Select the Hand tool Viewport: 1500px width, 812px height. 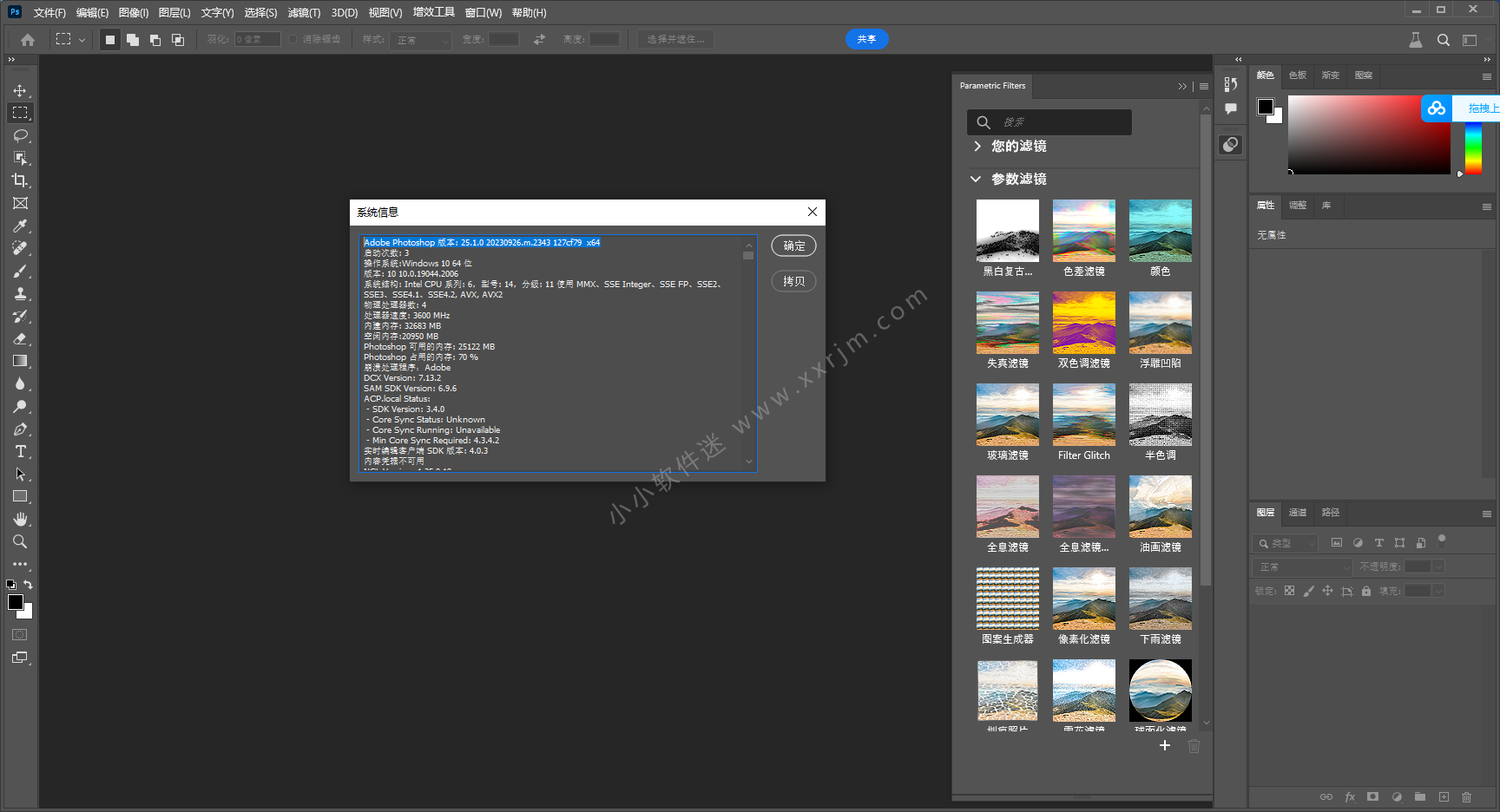click(x=20, y=519)
